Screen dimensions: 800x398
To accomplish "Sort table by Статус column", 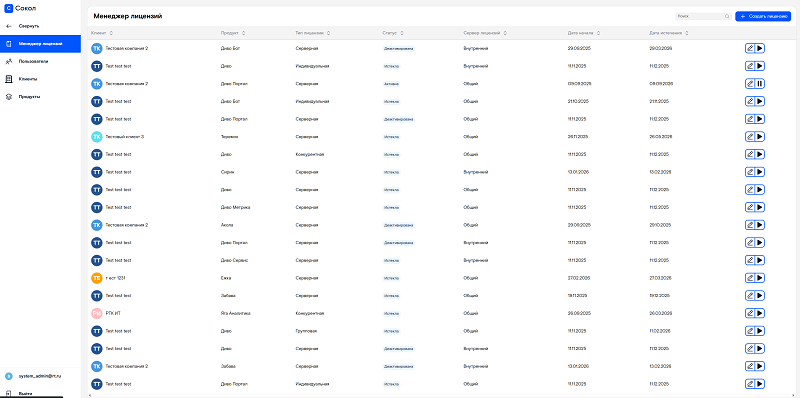I will coord(402,33).
